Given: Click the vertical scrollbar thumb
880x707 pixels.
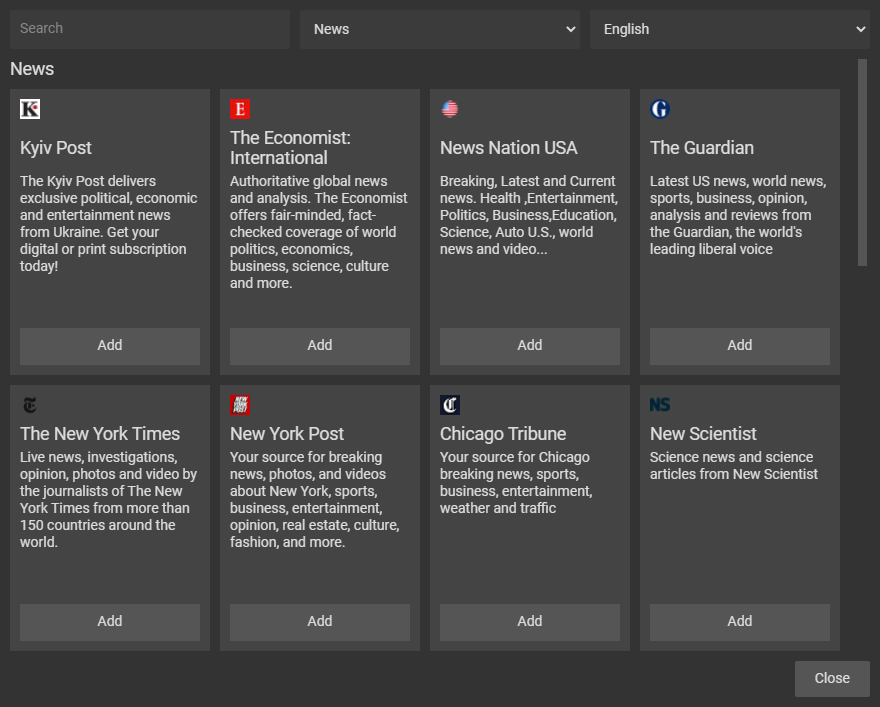Looking at the screenshot, I should (862, 163).
